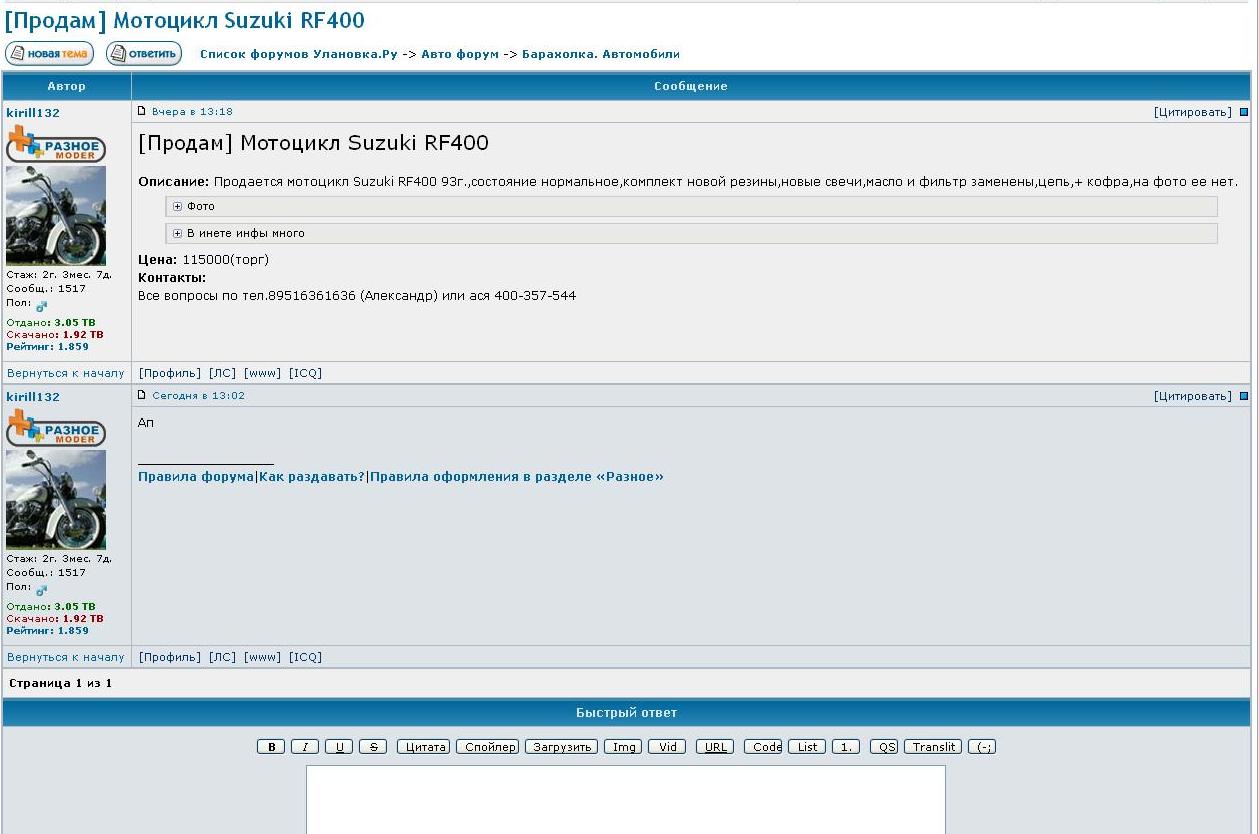Screen dimensions: 1259x834
Task: Click the blue square icon in first post
Action: click(x=1244, y=112)
